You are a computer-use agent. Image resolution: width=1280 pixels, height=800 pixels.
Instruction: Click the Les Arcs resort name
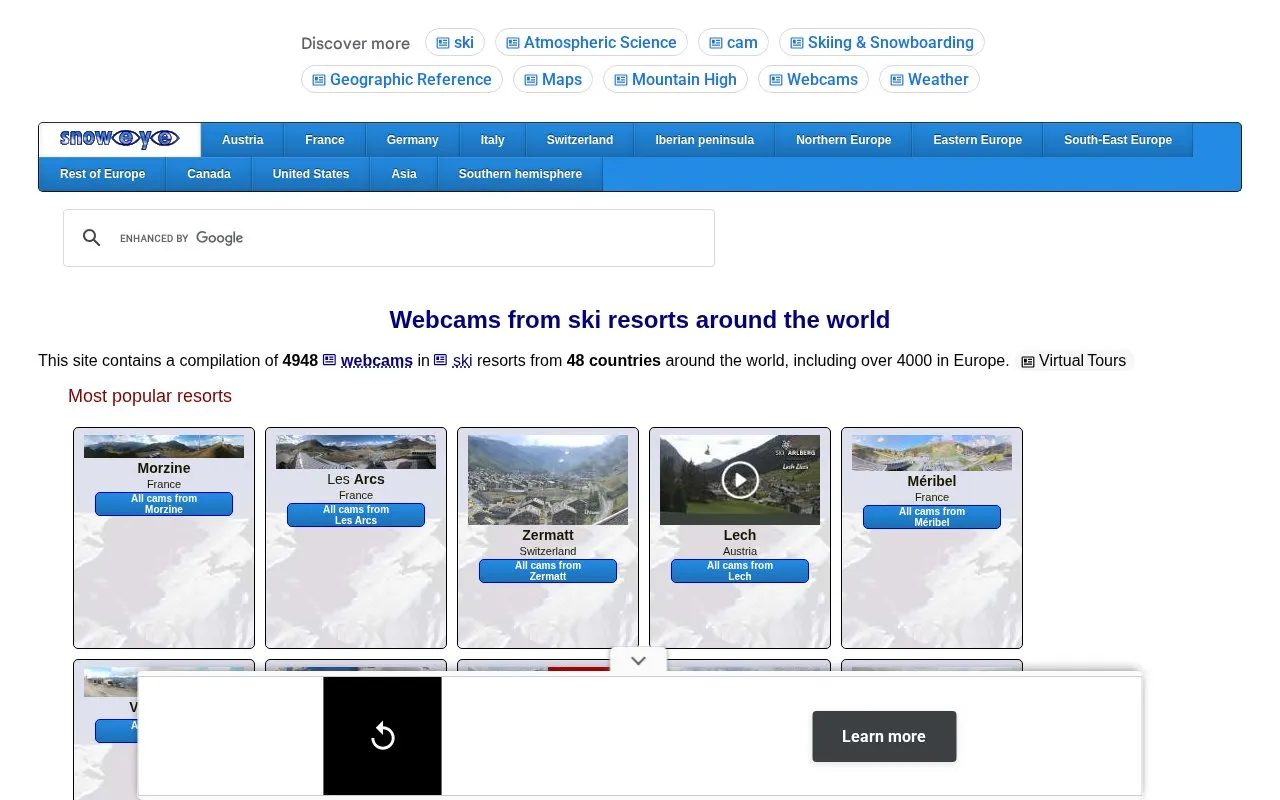356,479
